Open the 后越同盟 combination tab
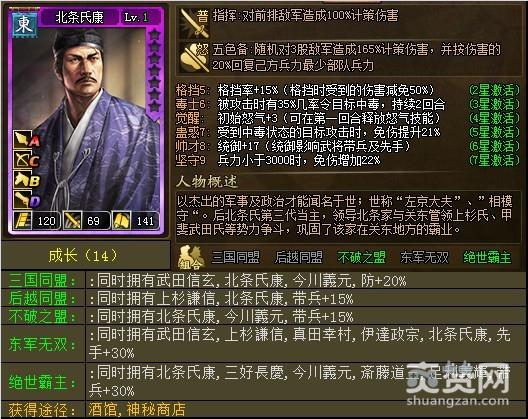Image resolution: width=528 pixels, height=419 pixels. coord(299,257)
